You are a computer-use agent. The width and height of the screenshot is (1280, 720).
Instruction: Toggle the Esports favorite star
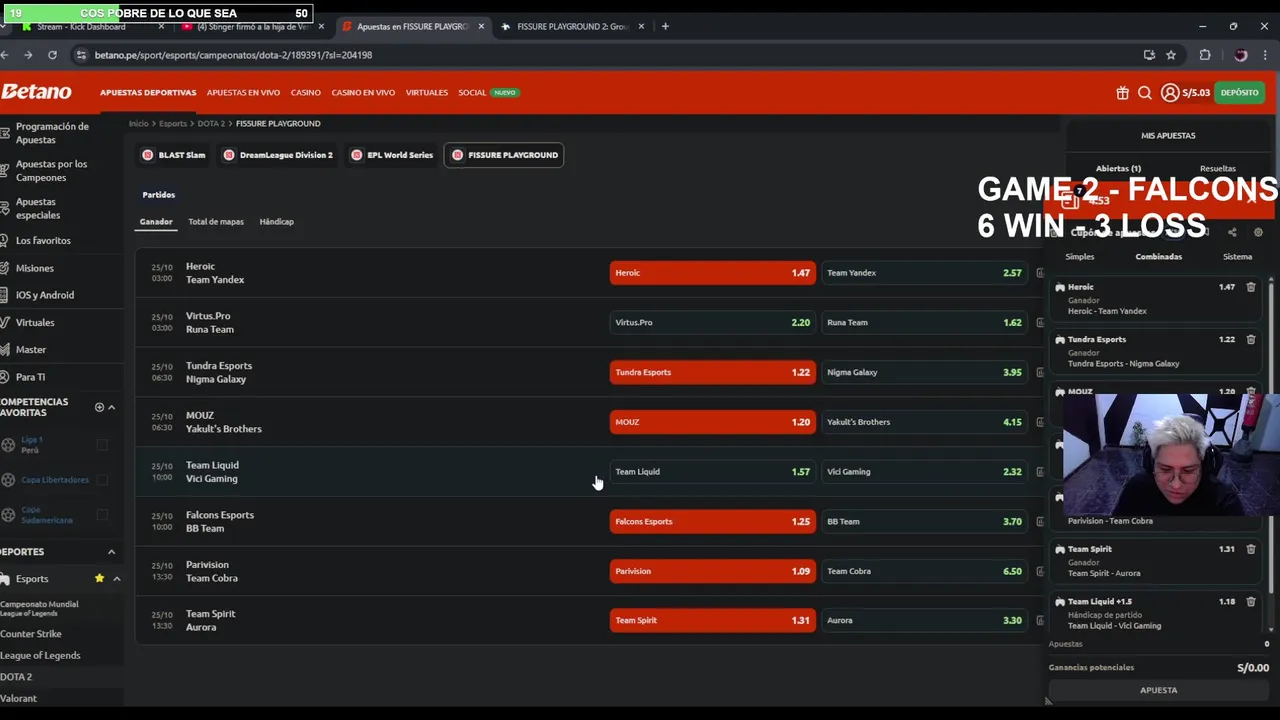(99, 578)
